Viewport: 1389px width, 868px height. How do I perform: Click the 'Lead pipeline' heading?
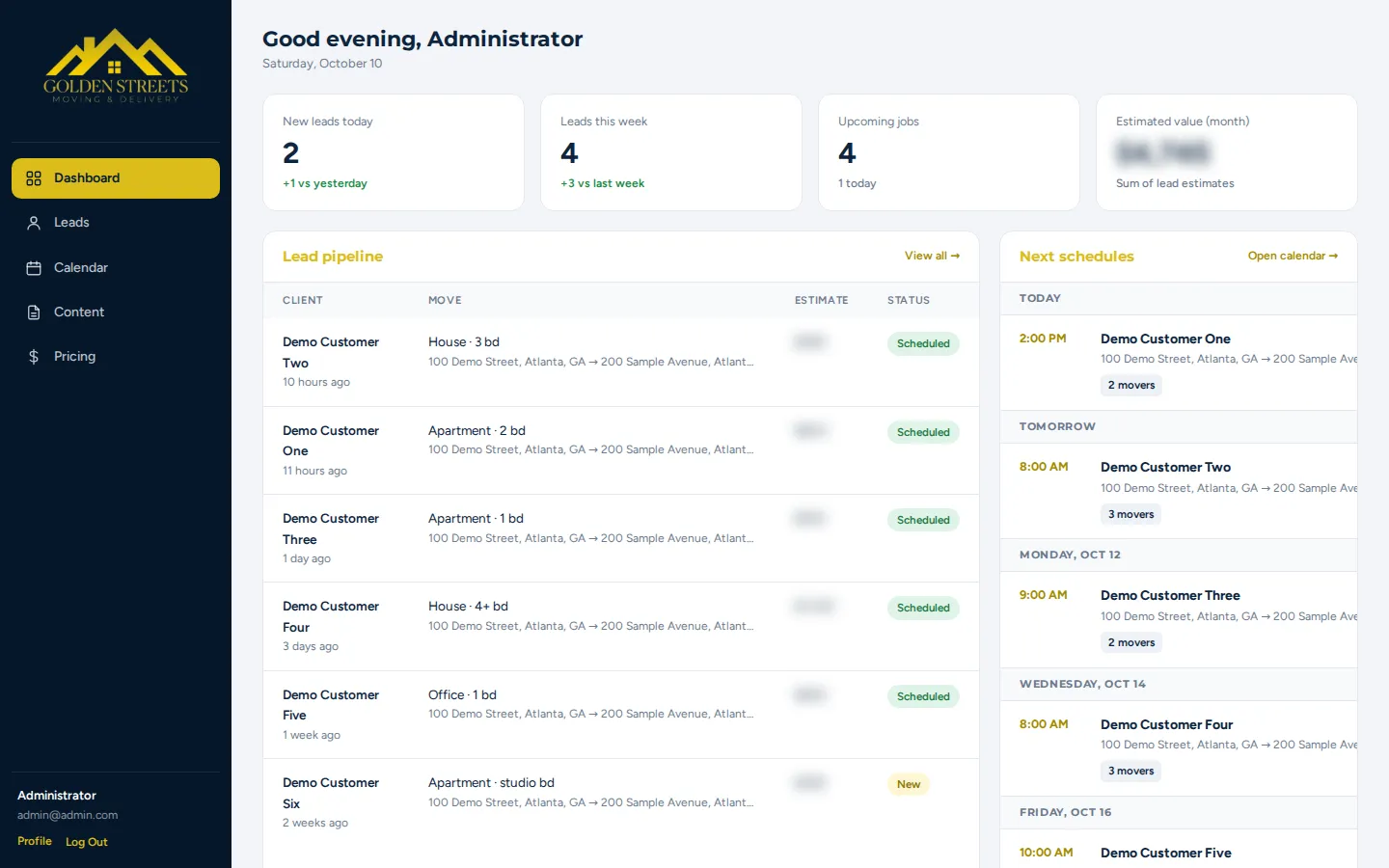[333, 257]
